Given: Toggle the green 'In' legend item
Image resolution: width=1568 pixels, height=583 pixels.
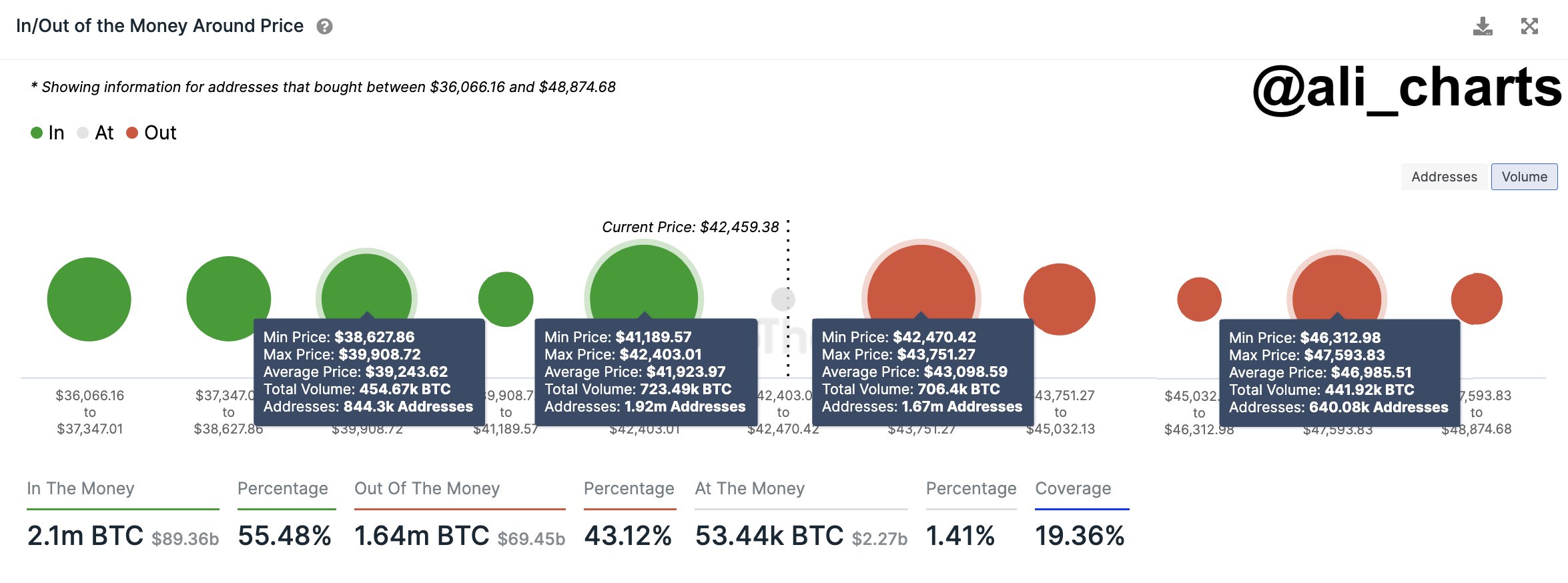Looking at the screenshot, I should coord(48,133).
